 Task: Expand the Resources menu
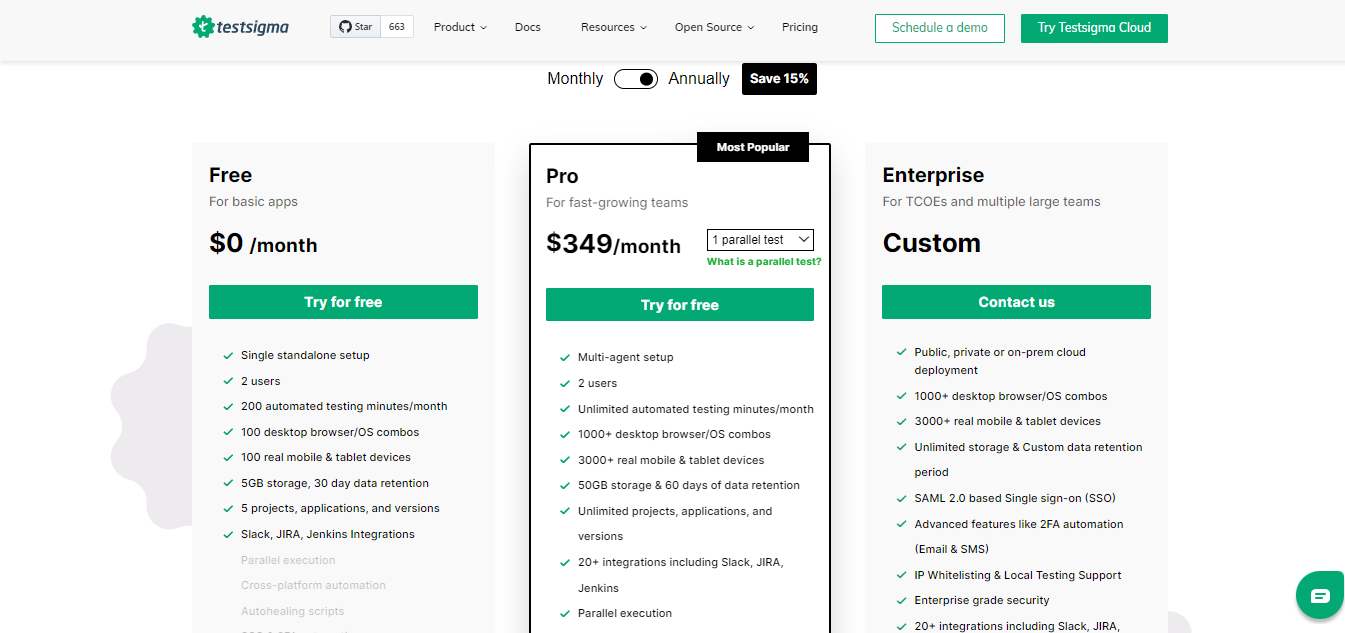(612, 27)
